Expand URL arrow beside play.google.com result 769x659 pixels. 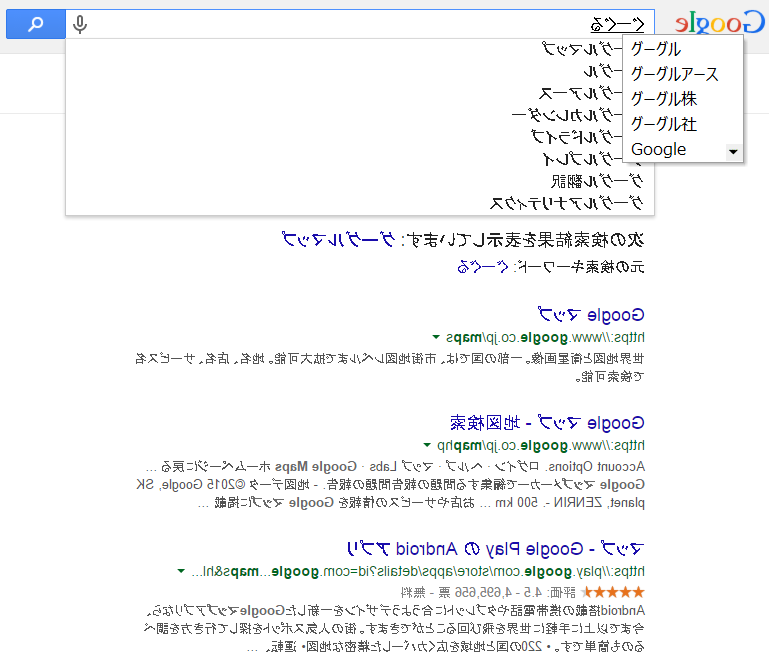click(181, 571)
